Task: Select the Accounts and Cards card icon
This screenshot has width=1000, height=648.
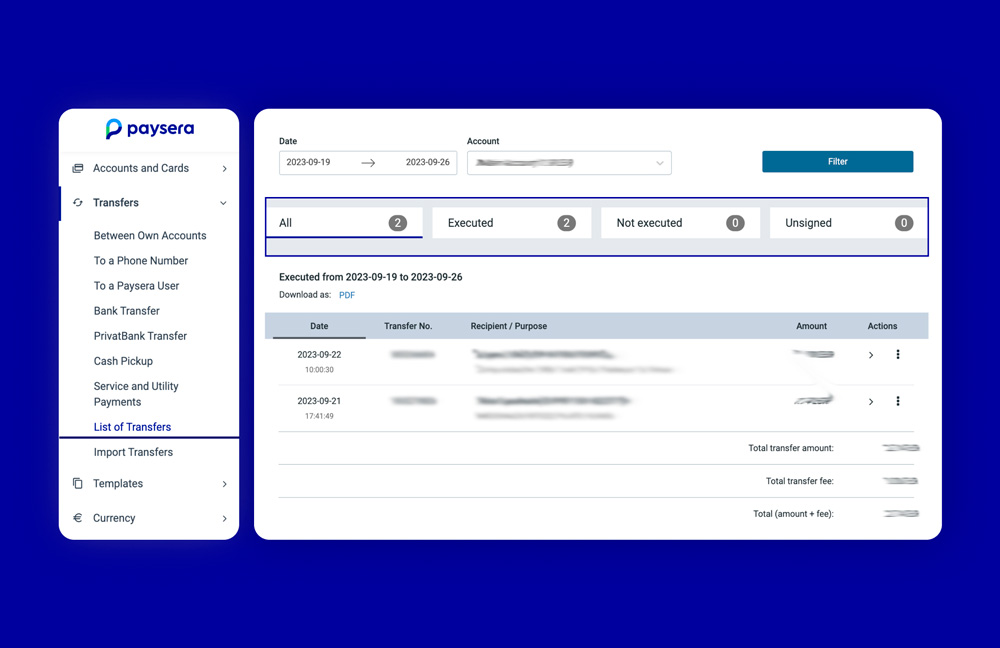Action: click(x=78, y=168)
